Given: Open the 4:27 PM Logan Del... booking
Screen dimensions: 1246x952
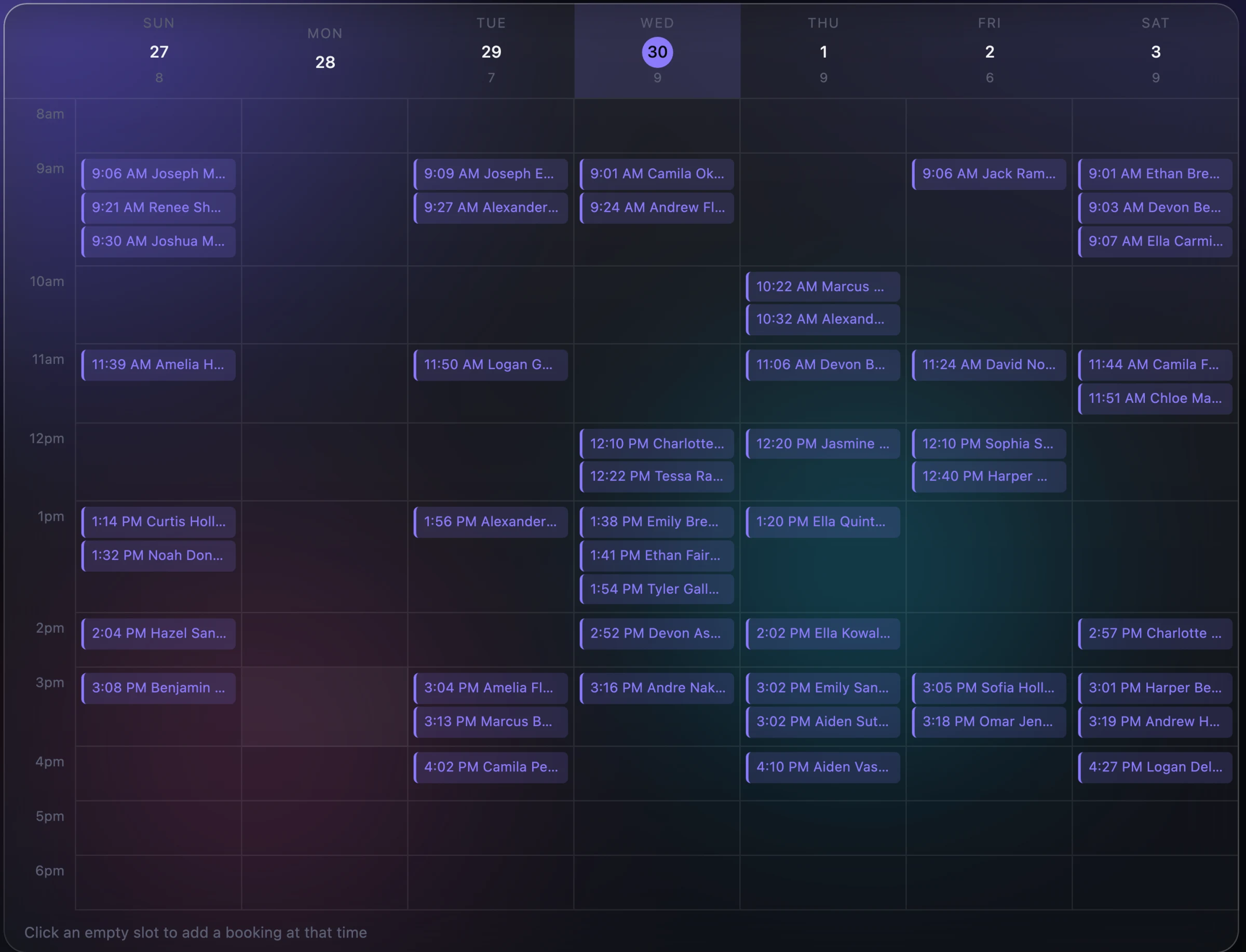Looking at the screenshot, I should [x=1155, y=767].
